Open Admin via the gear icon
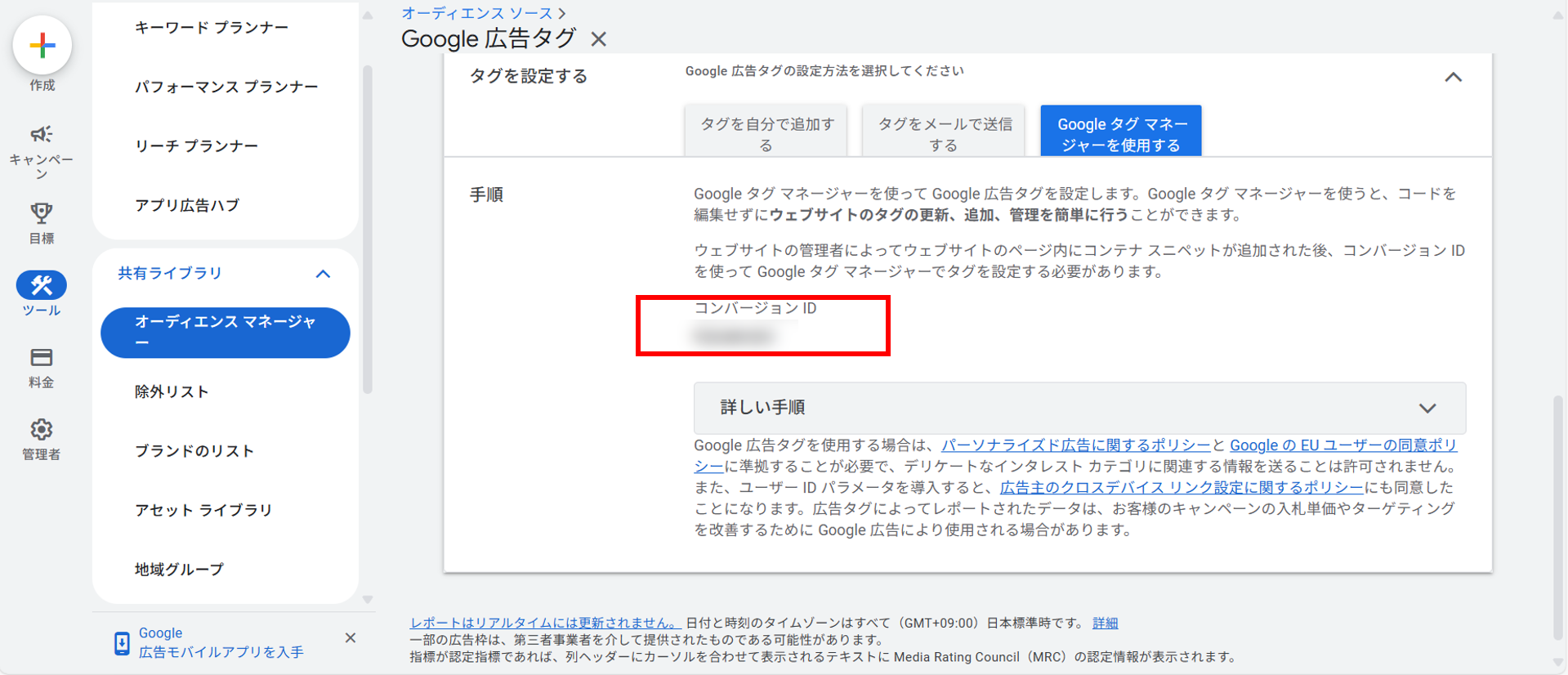Image resolution: width=1568 pixels, height=675 pixels. click(x=42, y=429)
